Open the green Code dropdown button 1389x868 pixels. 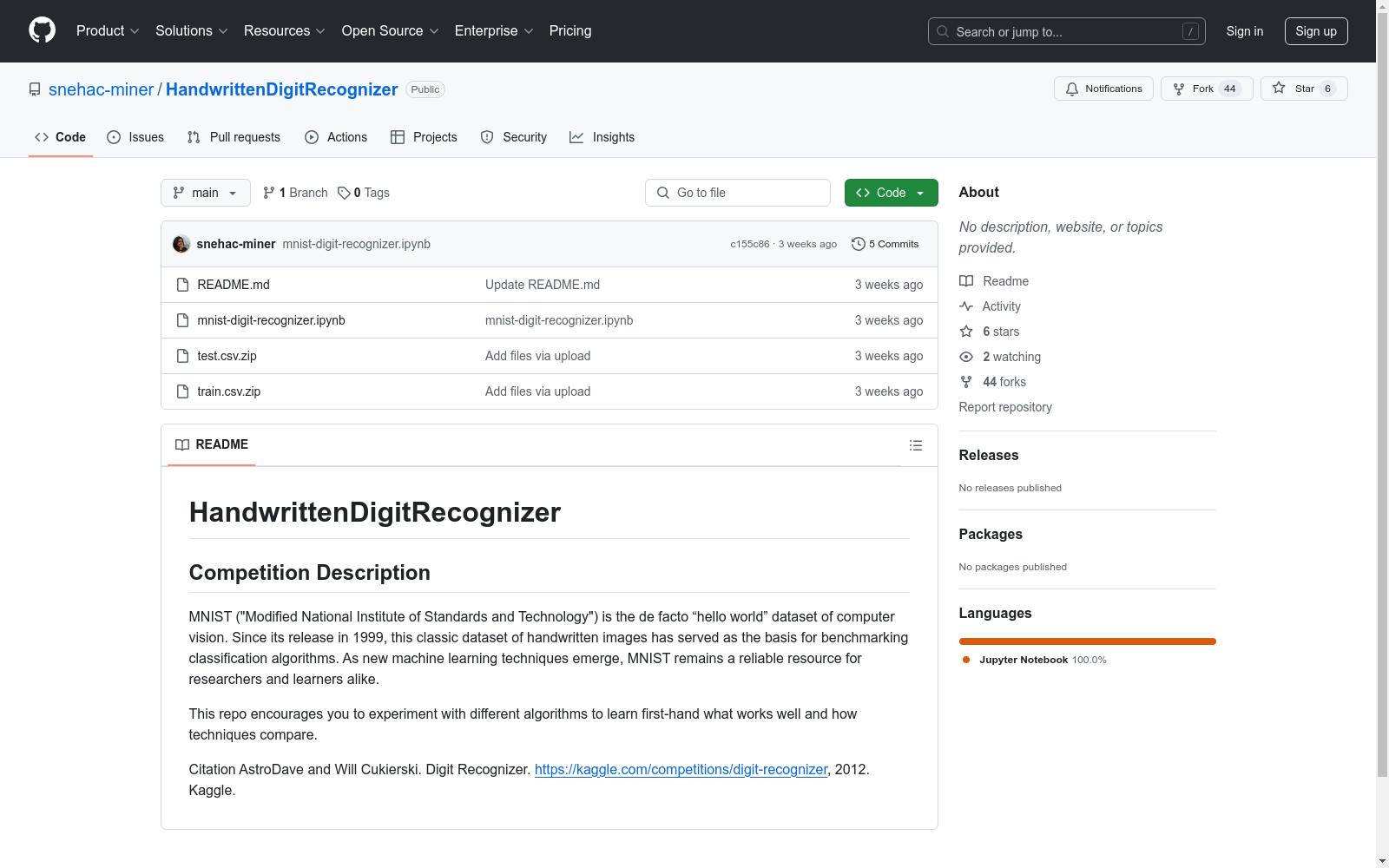pos(892,193)
